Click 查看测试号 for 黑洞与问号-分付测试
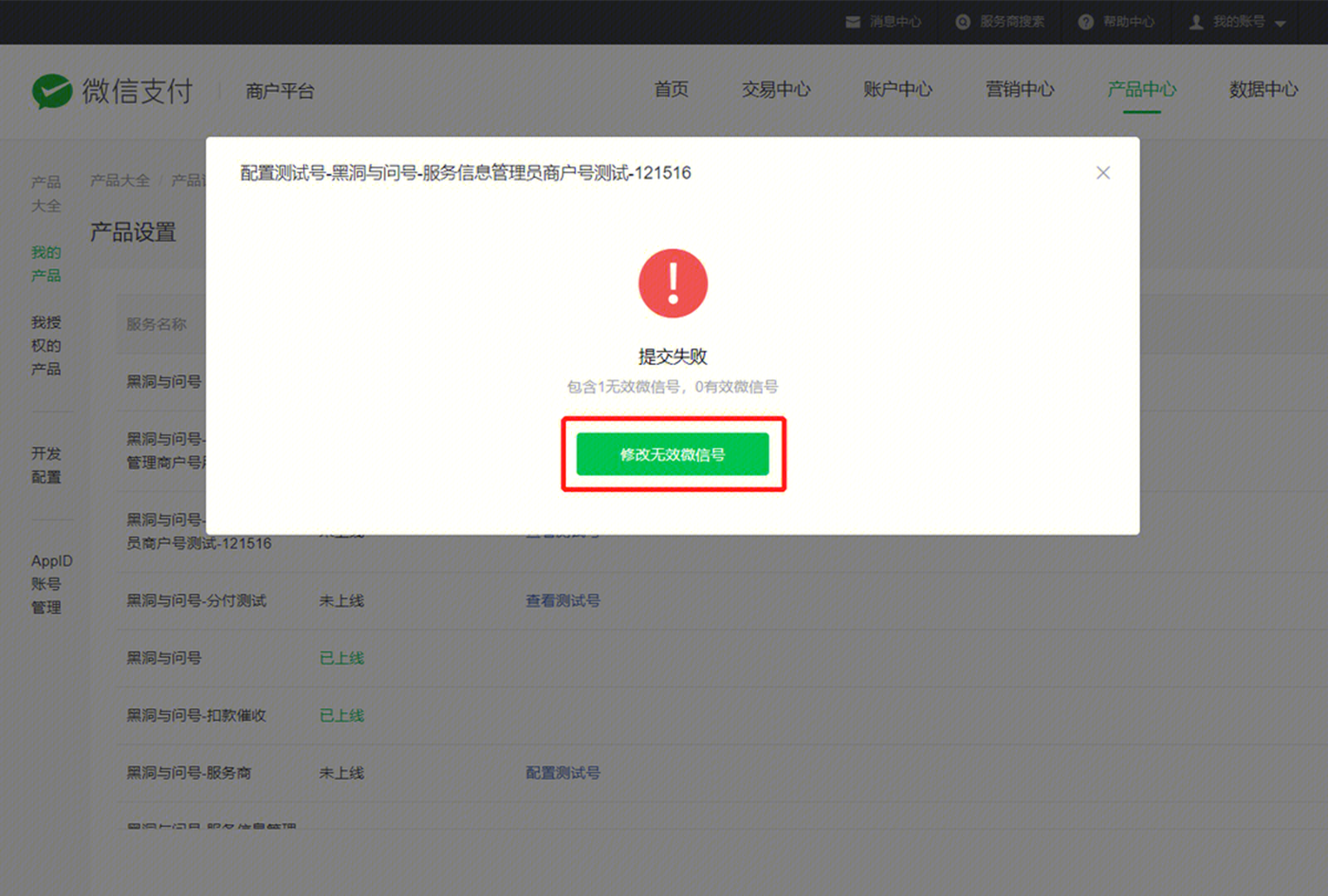The height and width of the screenshot is (896, 1328). point(563,601)
